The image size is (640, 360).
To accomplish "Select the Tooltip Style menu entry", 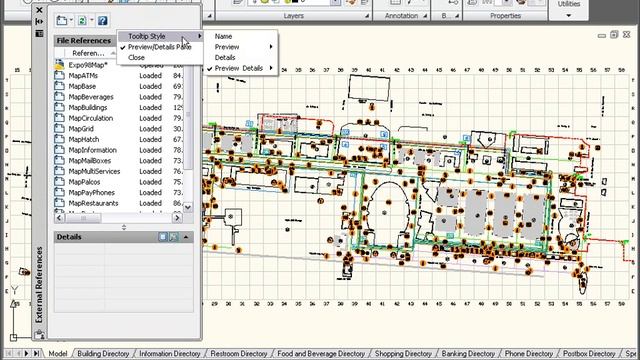I will click(160, 36).
